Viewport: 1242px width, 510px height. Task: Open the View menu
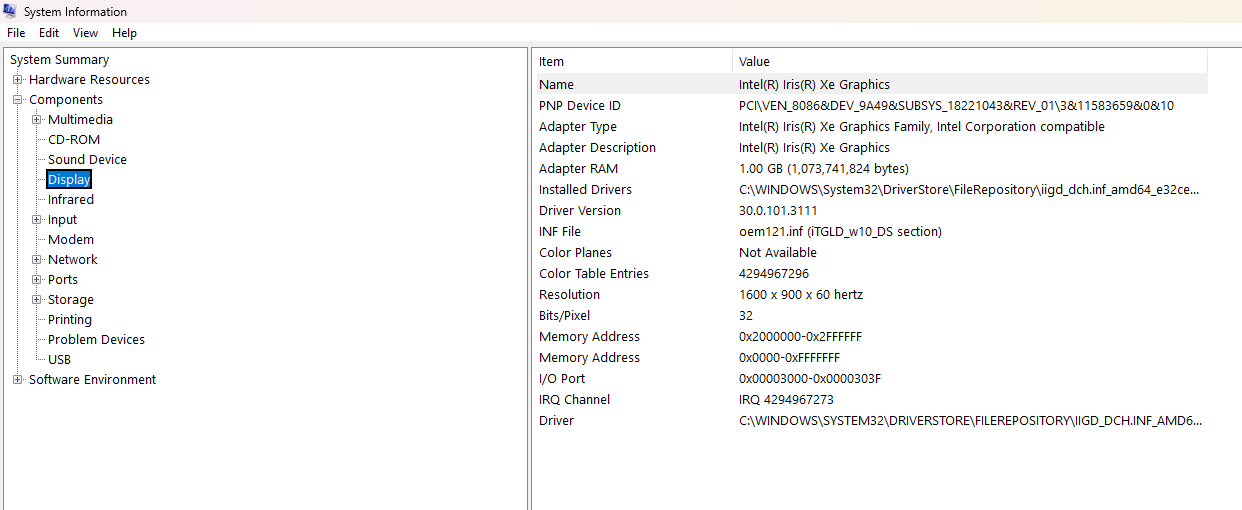tap(86, 33)
